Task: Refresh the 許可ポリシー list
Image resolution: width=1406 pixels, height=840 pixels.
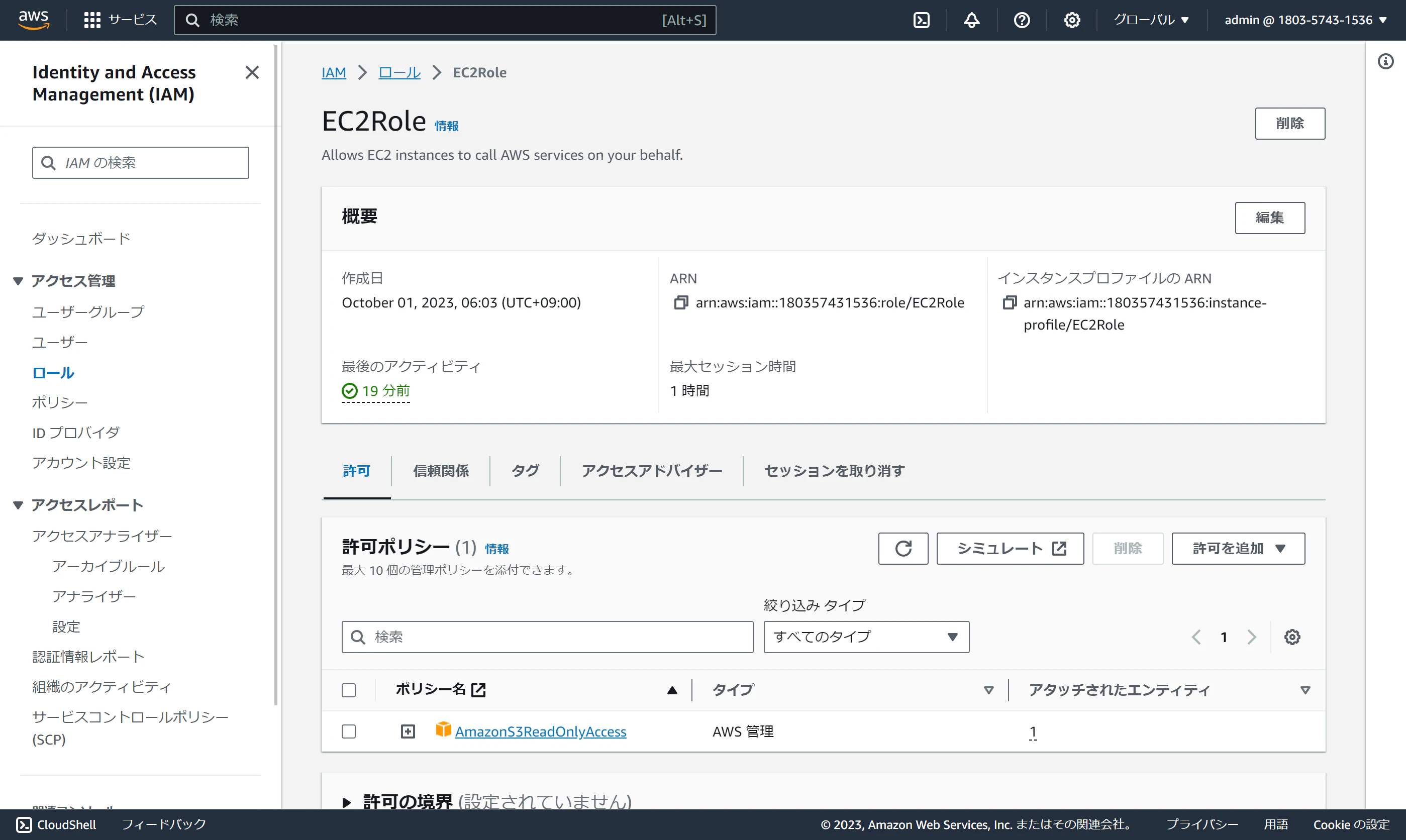Action: click(903, 548)
